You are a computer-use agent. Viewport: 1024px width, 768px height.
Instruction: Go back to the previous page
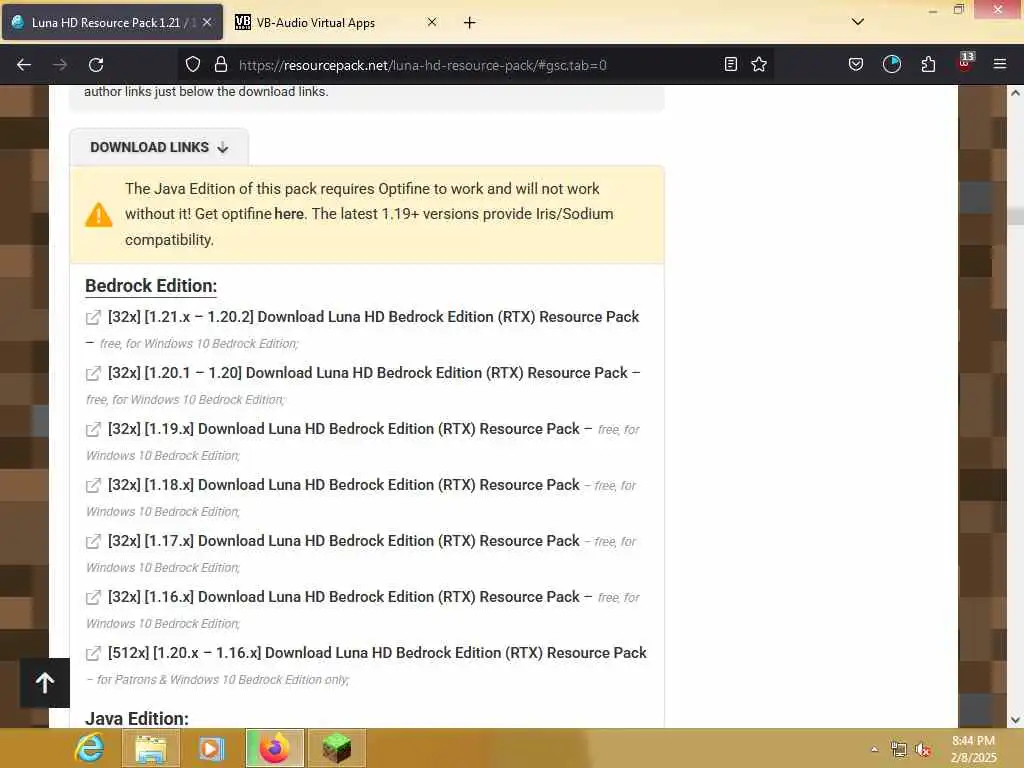click(x=24, y=65)
